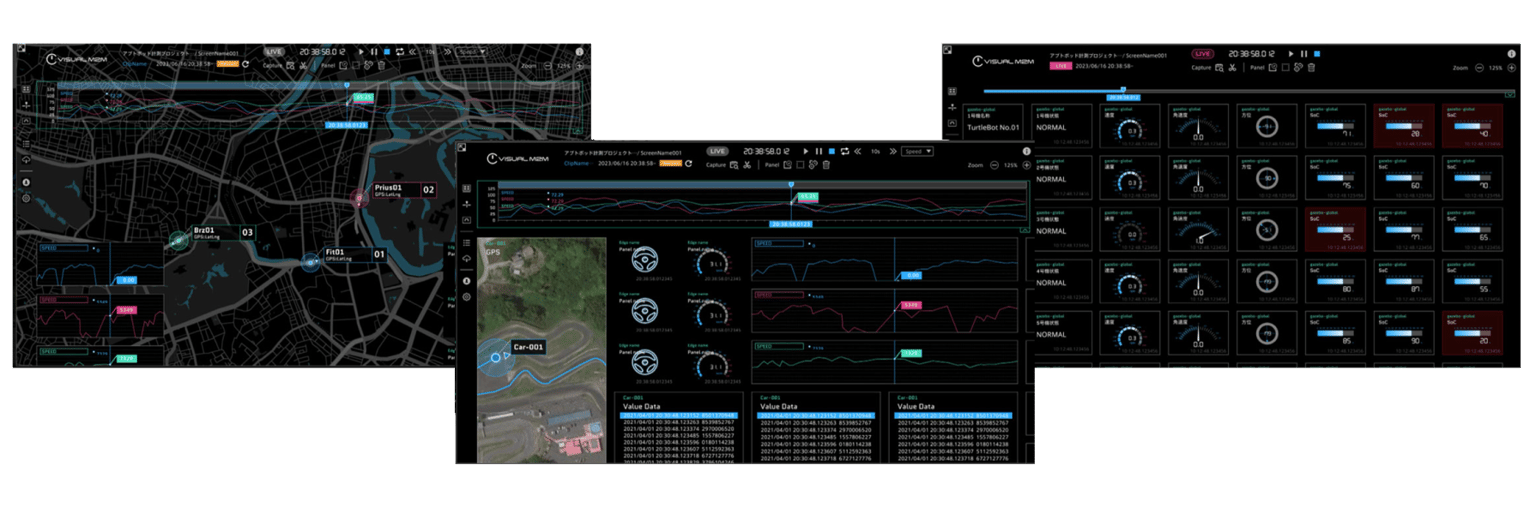Stop playback in the right dashboard window
This screenshot has height=507, width=1536.
pos(1317,54)
